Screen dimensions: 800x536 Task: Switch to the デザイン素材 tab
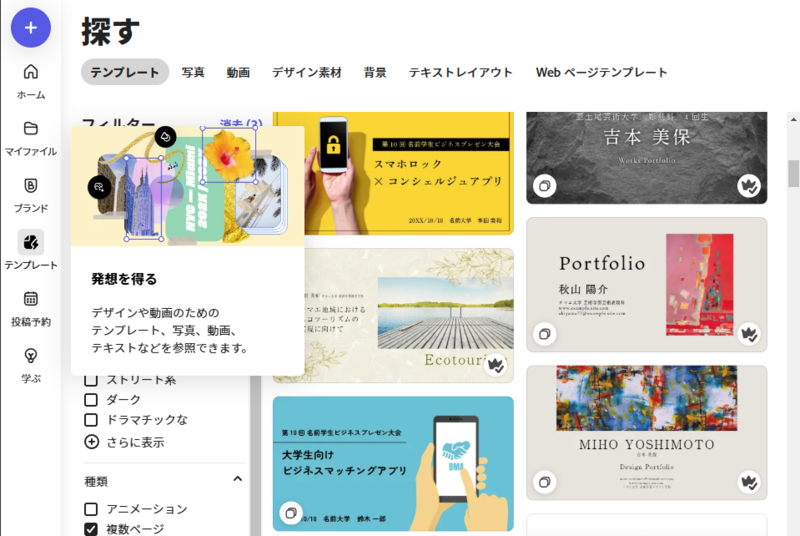[307, 72]
